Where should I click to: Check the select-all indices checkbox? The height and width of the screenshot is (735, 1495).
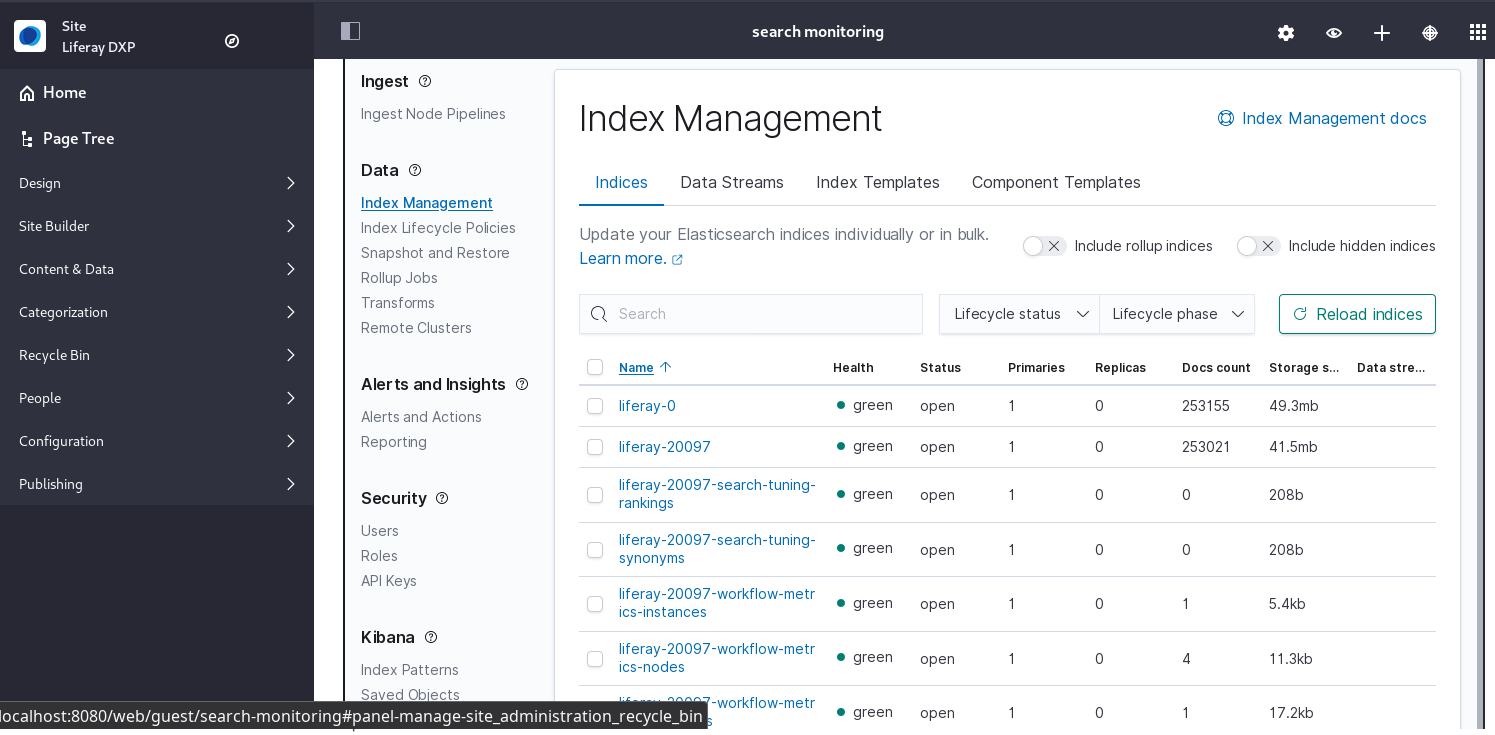595,367
